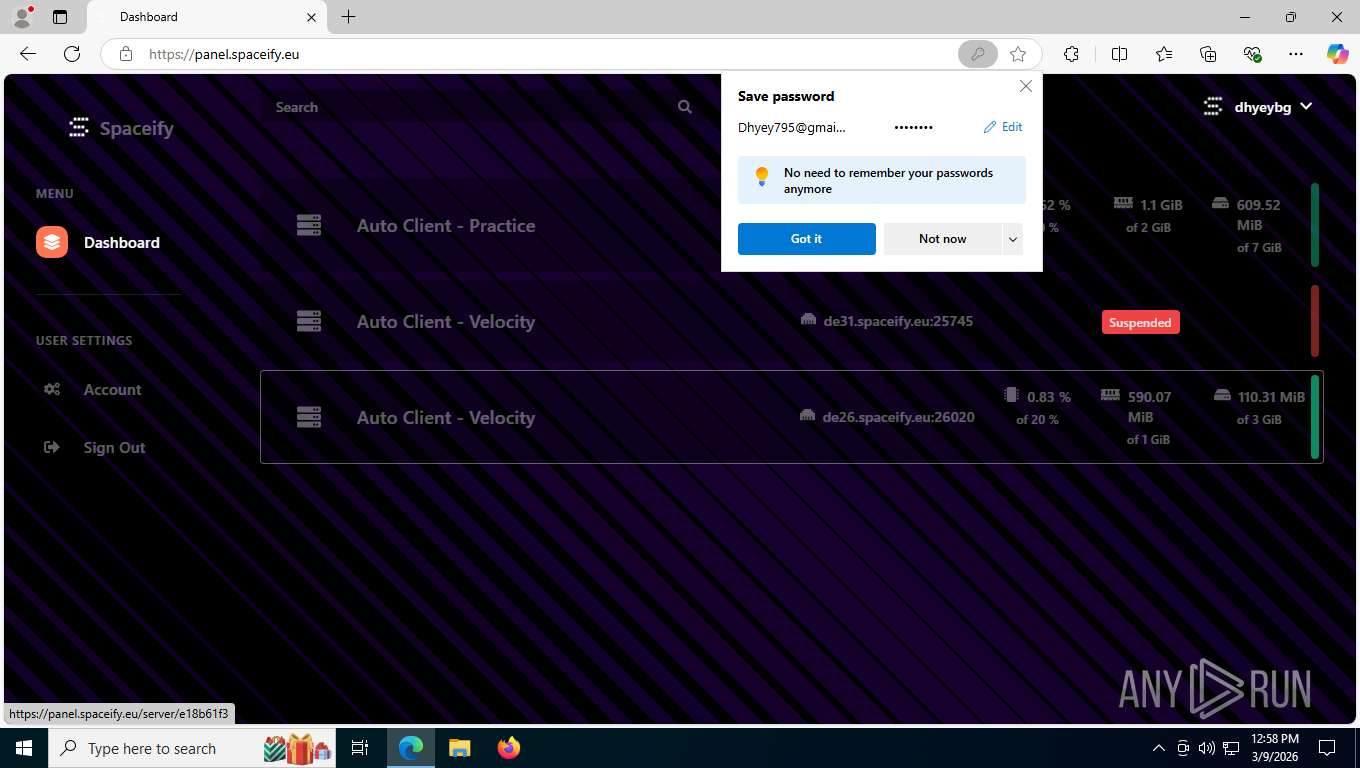Open Account in user settings
The width and height of the screenshot is (1360, 768).
point(109,389)
